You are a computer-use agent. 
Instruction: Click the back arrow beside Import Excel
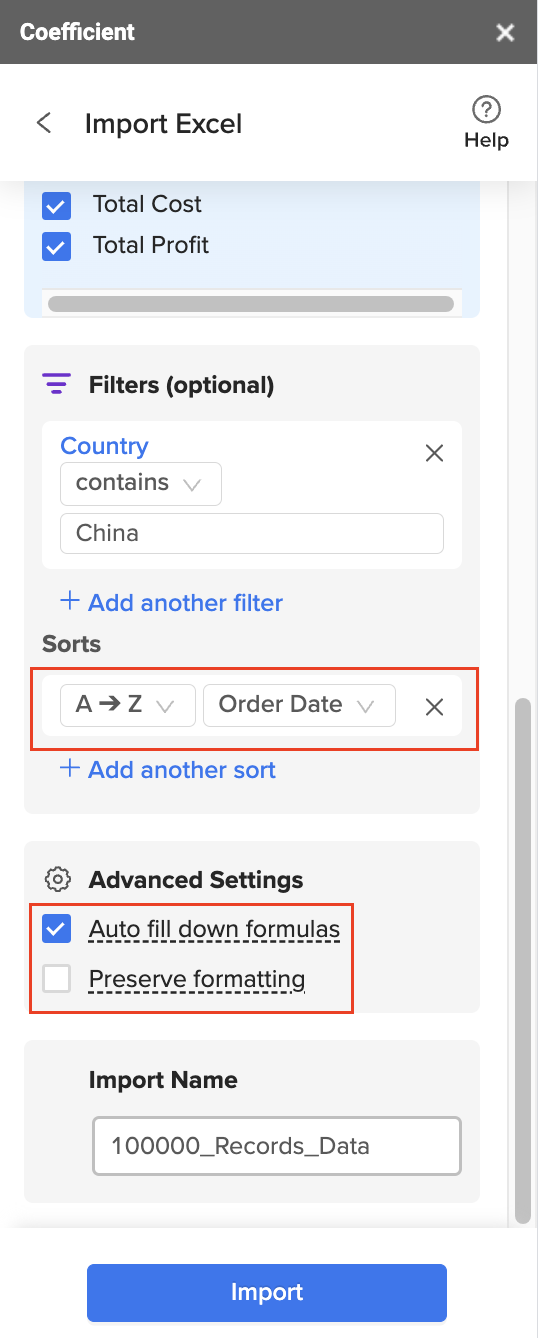click(x=43, y=123)
